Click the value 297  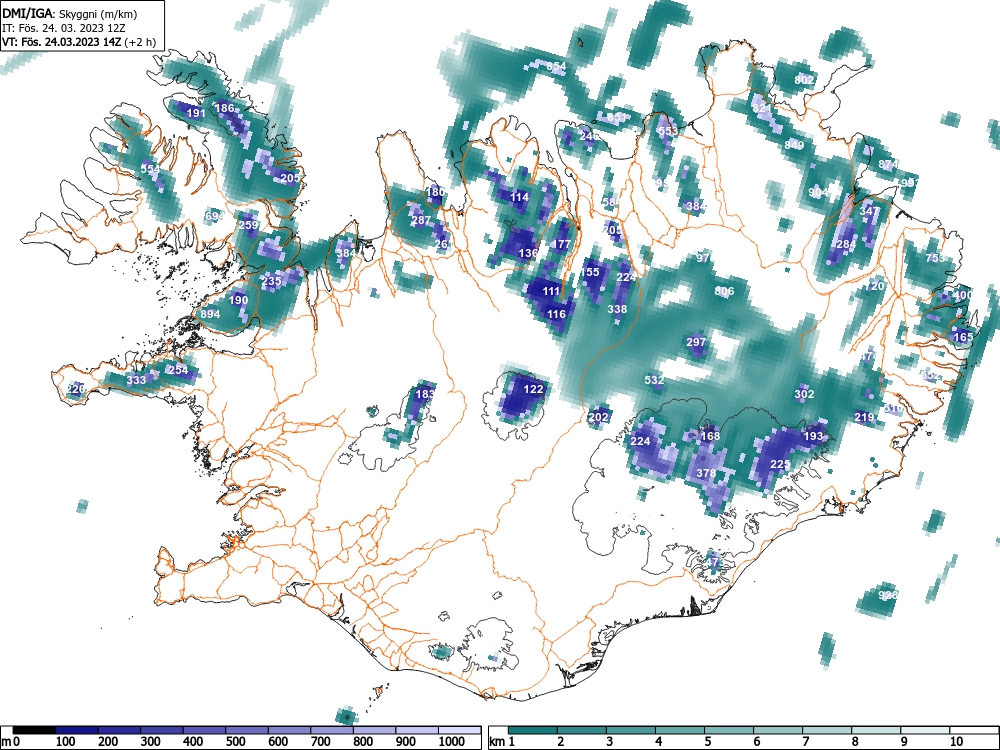[696, 342]
